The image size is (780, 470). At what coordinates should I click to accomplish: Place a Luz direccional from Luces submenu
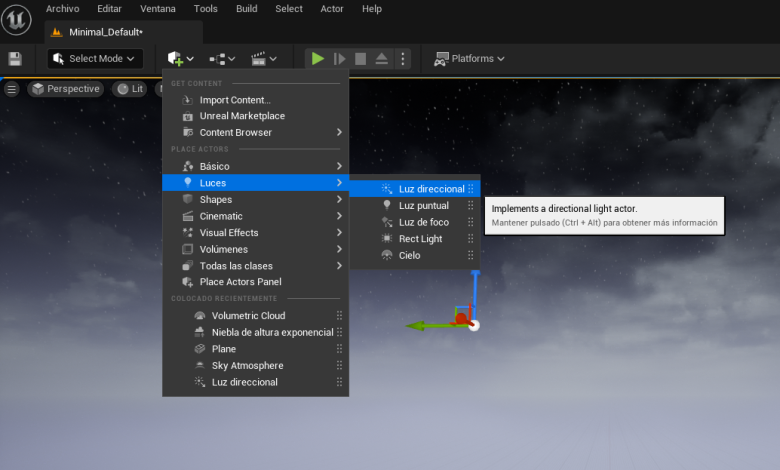coord(415,189)
